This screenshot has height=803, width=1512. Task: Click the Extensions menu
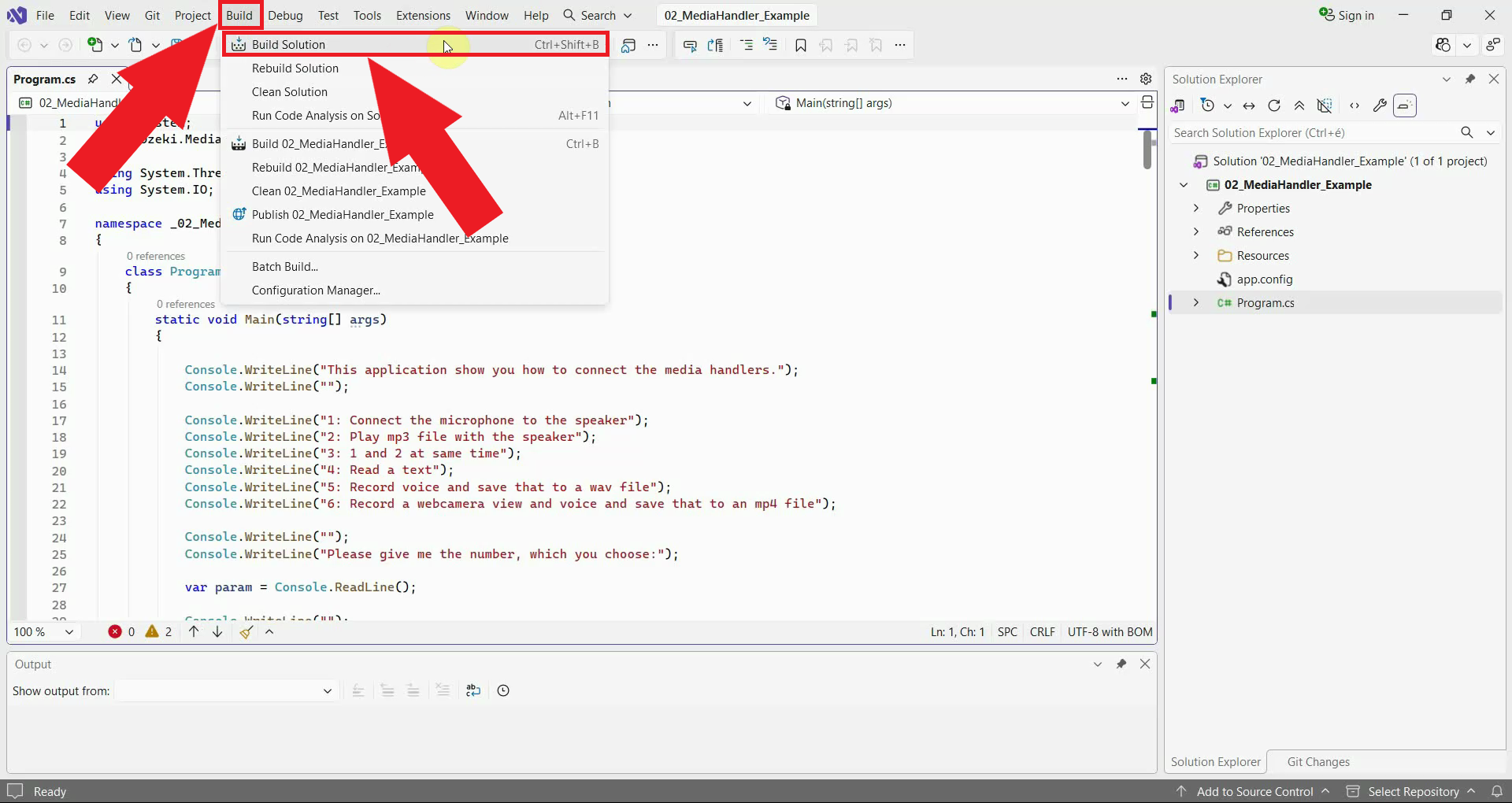423,15
